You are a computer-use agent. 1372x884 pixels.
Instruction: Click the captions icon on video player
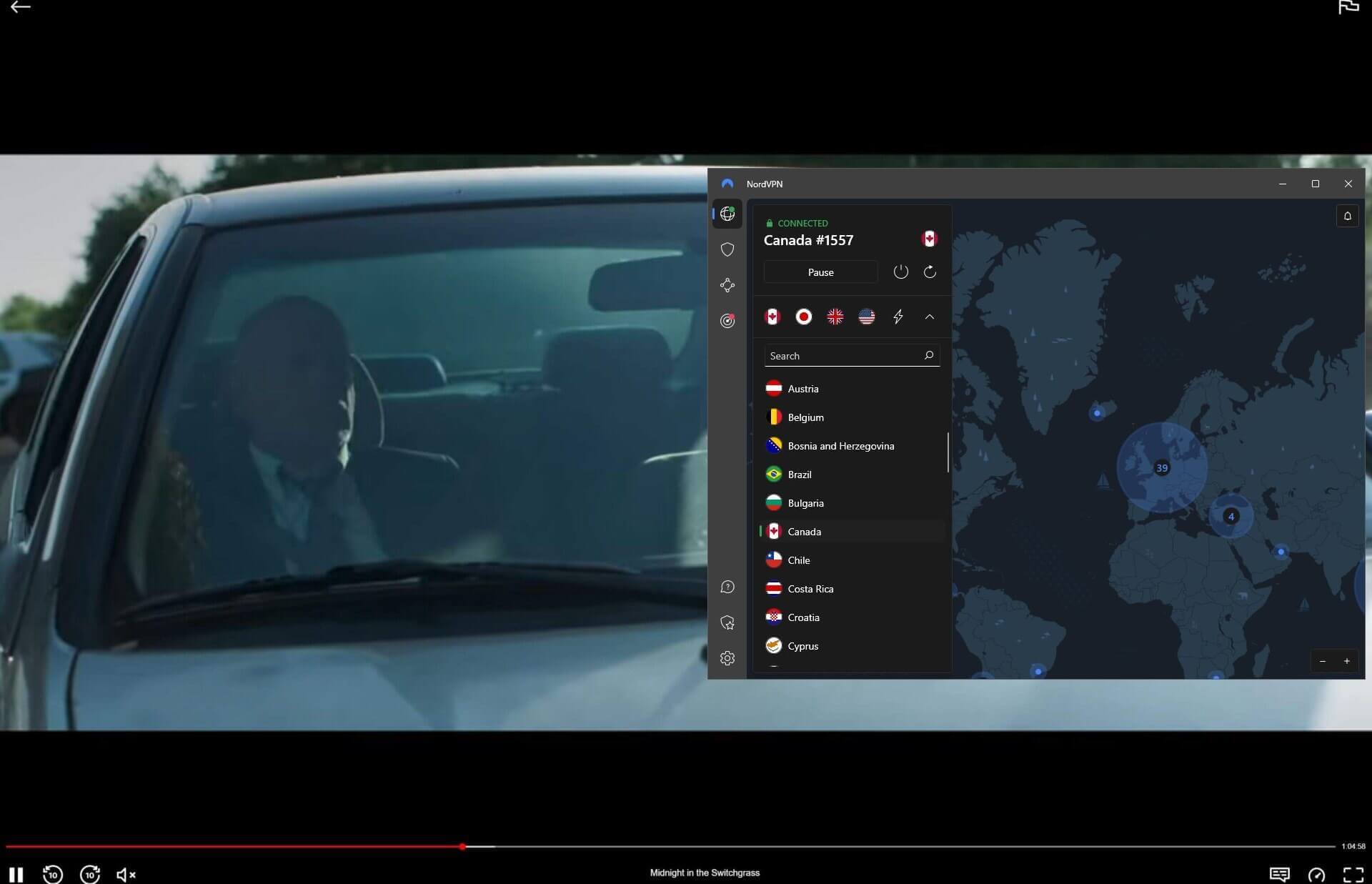[1280, 873]
